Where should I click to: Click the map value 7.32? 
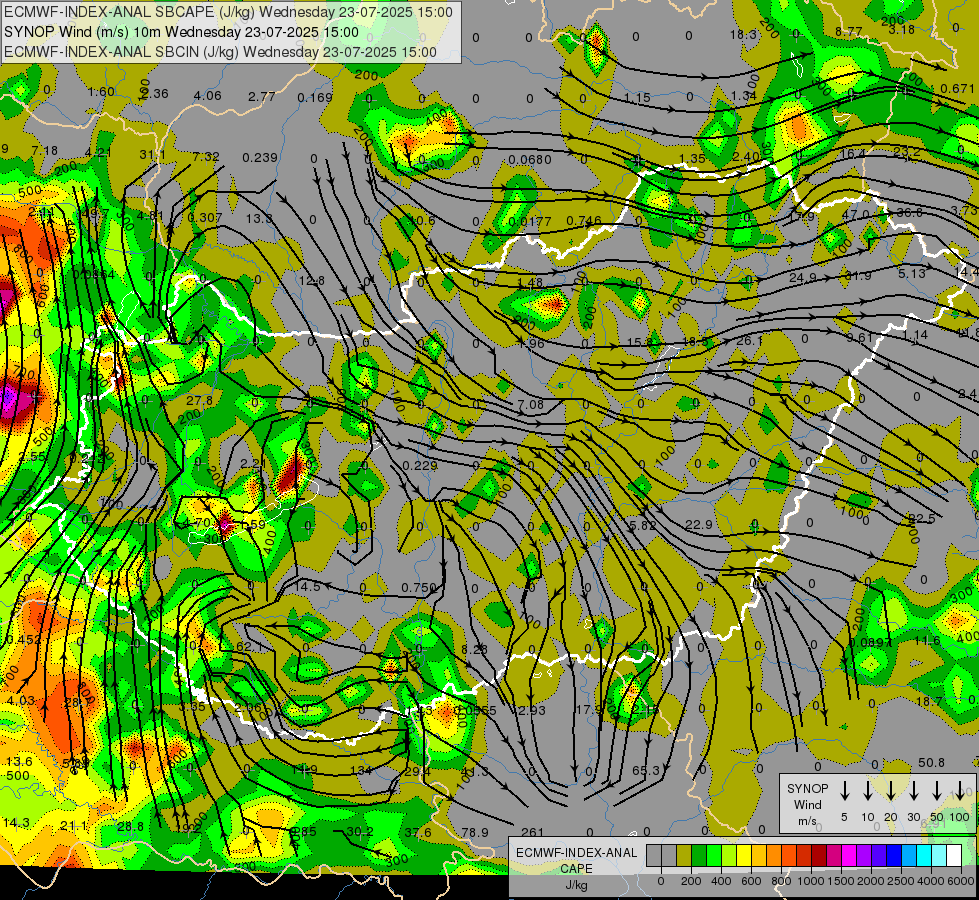[206, 156]
